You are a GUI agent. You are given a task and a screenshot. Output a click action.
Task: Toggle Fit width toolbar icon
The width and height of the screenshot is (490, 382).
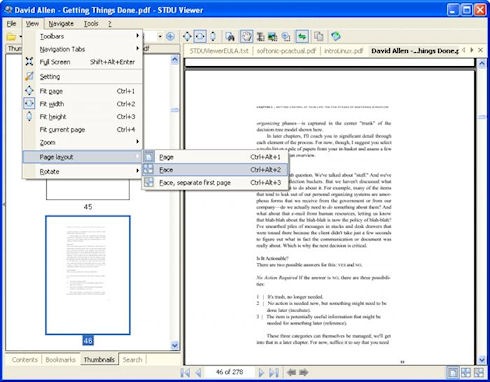200,36
